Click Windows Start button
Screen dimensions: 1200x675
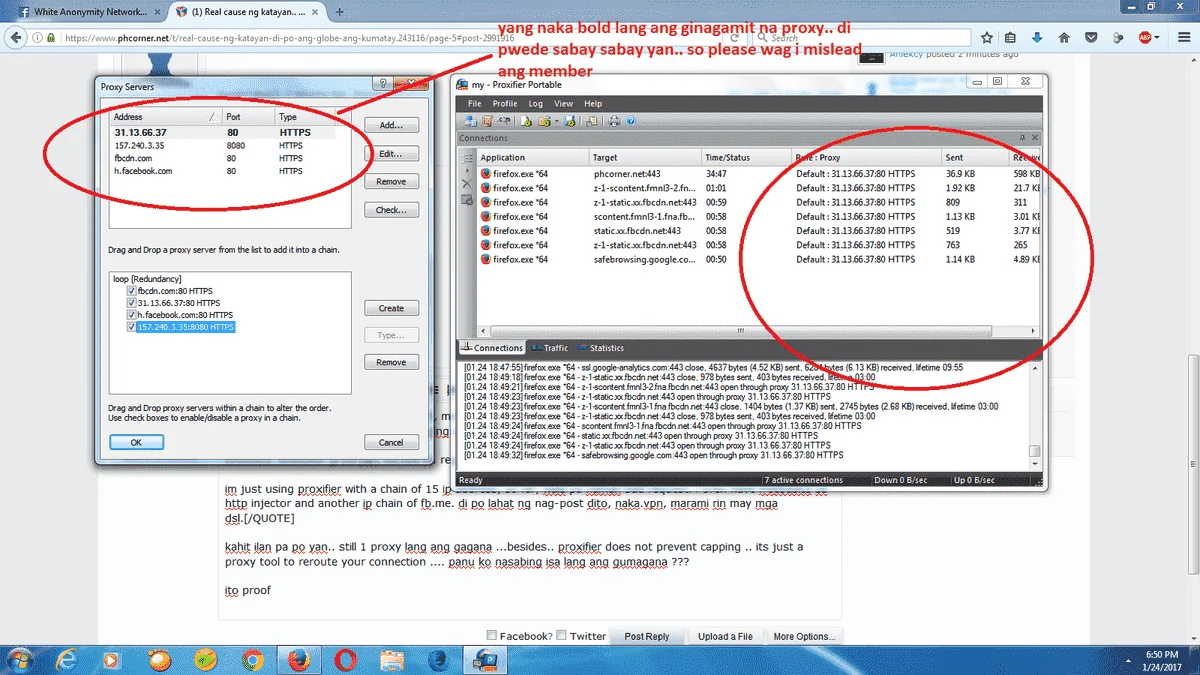click(x=20, y=660)
